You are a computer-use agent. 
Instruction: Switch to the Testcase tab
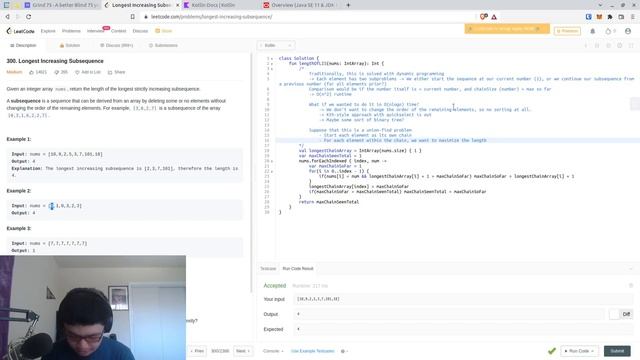click(268, 269)
